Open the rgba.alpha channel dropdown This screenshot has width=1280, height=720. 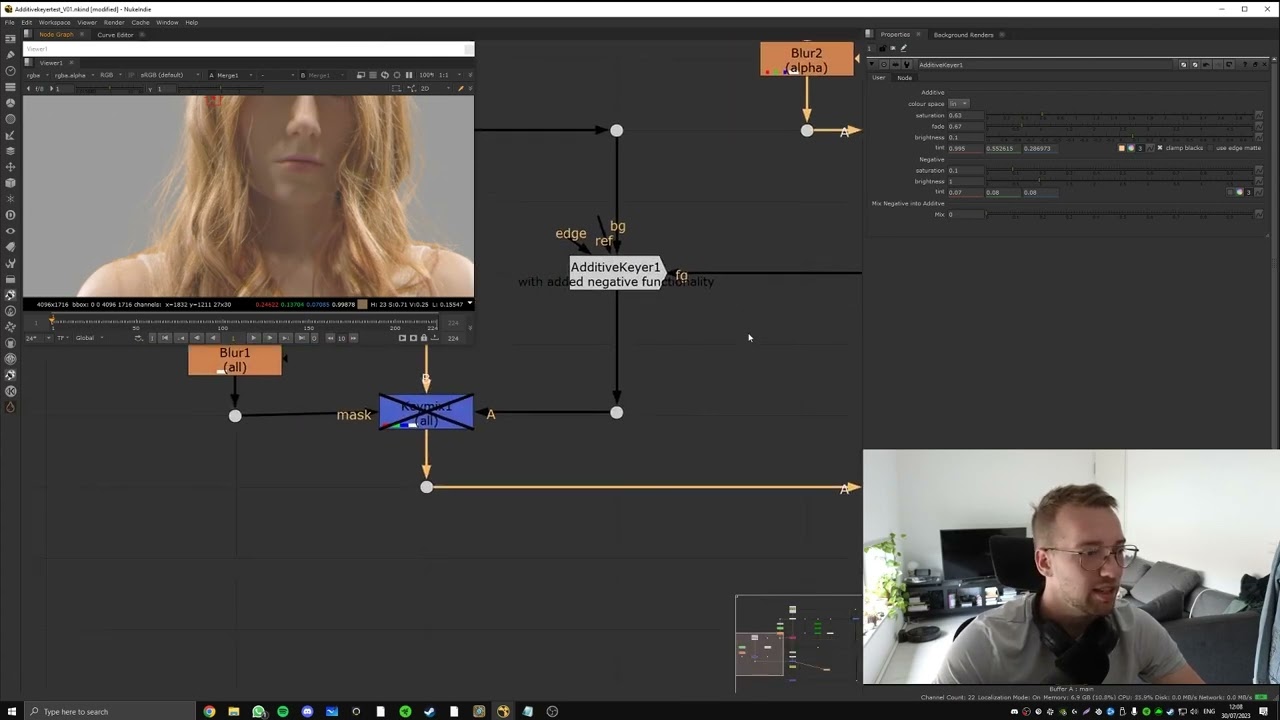pos(73,75)
